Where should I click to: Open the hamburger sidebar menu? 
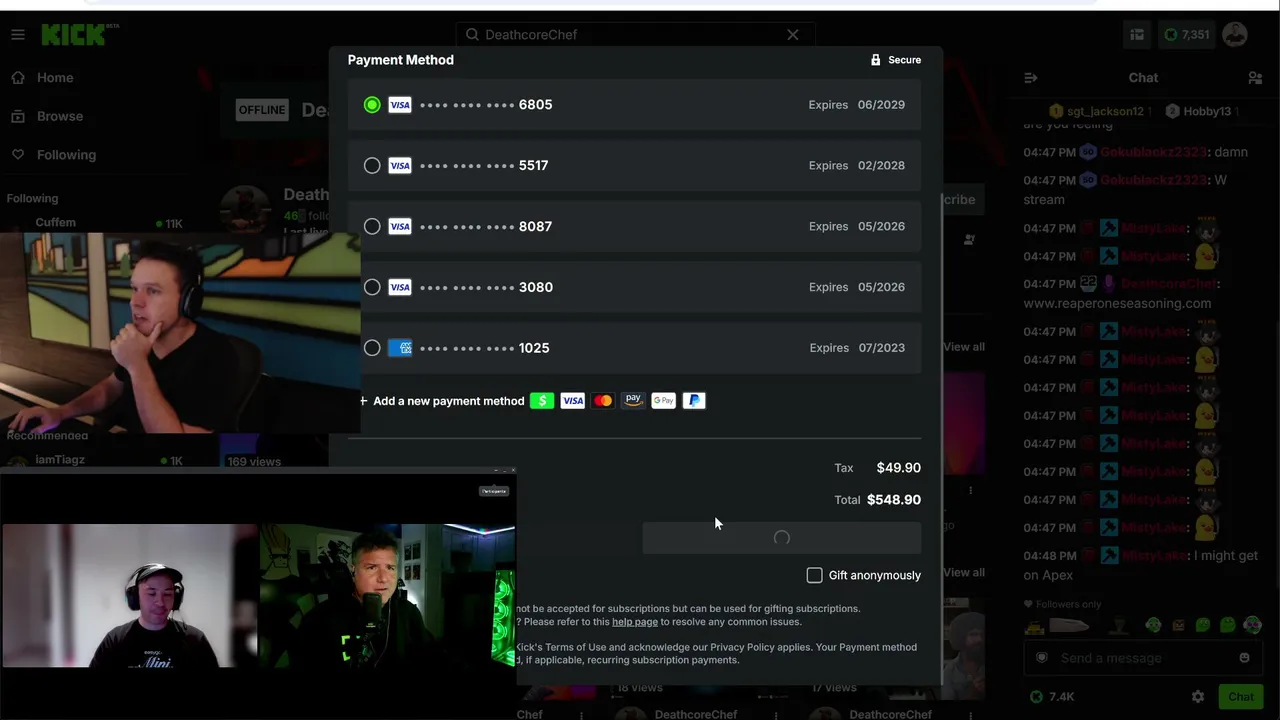(x=18, y=35)
